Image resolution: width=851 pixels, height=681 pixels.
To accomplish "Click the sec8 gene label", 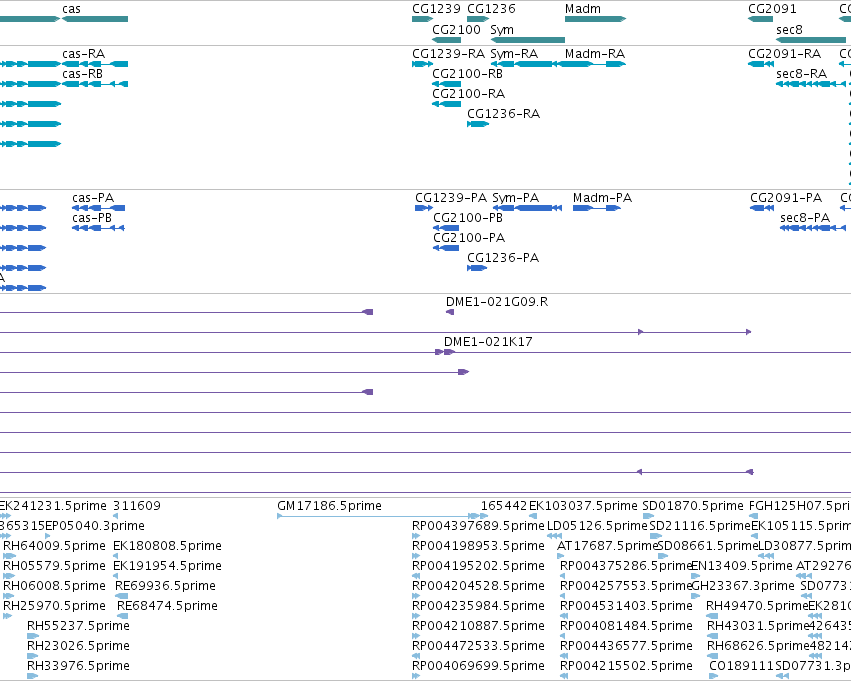I will [789, 30].
